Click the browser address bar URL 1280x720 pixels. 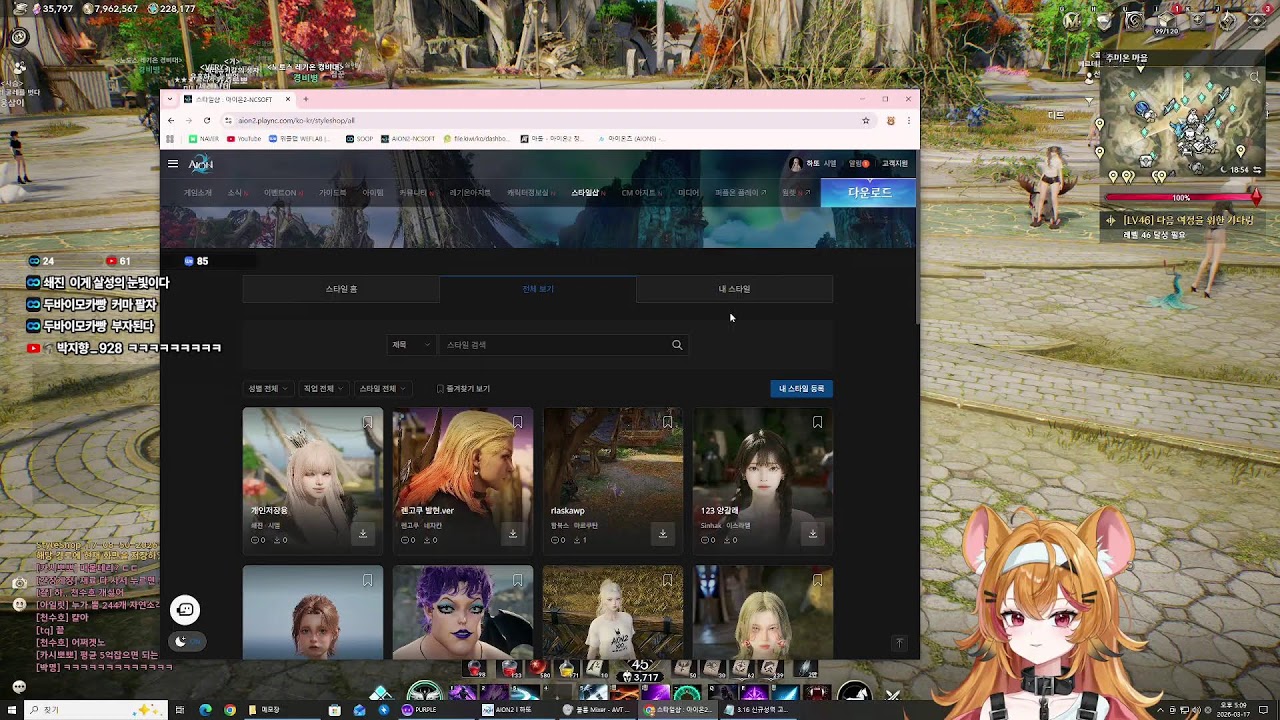click(296, 120)
